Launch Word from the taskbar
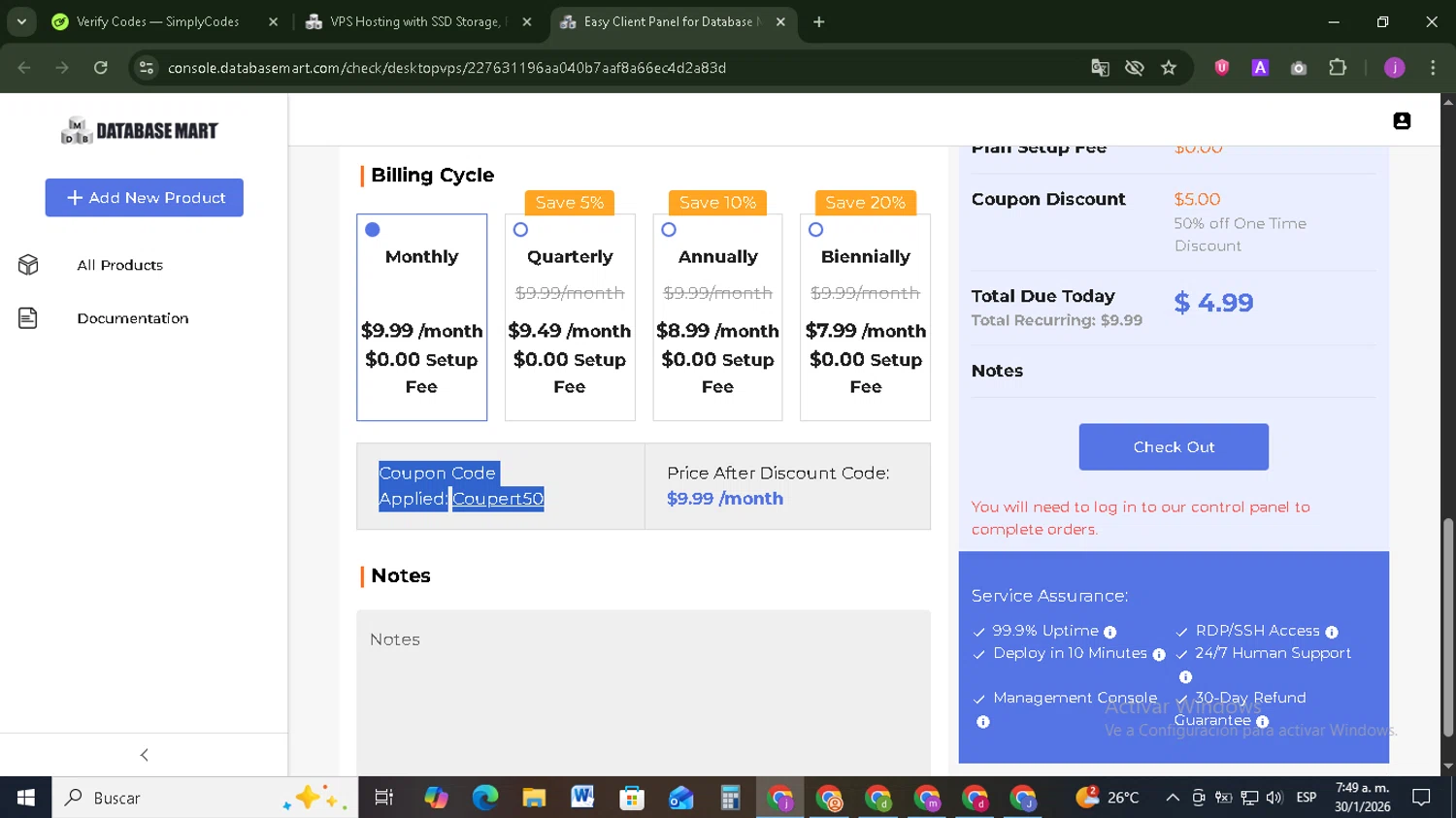The width and height of the screenshot is (1456, 818). point(582,798)
